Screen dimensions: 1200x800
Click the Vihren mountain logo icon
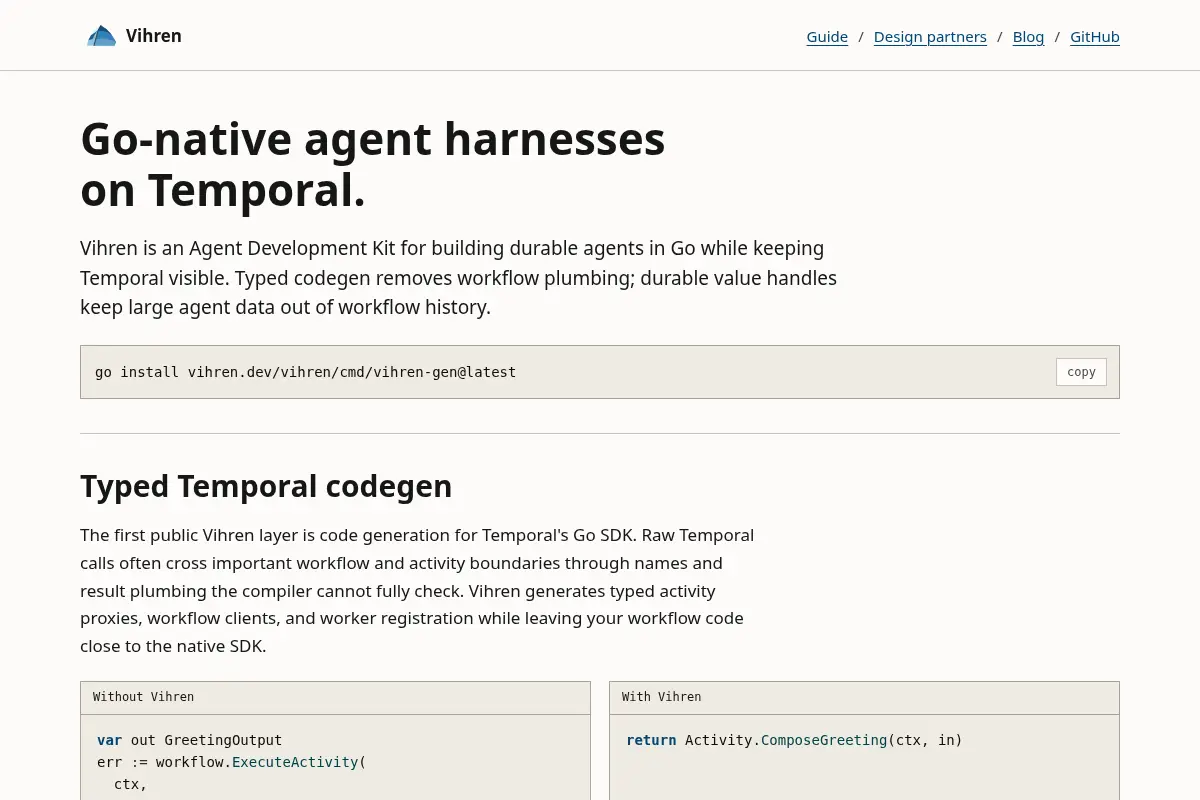pos(101,36)
